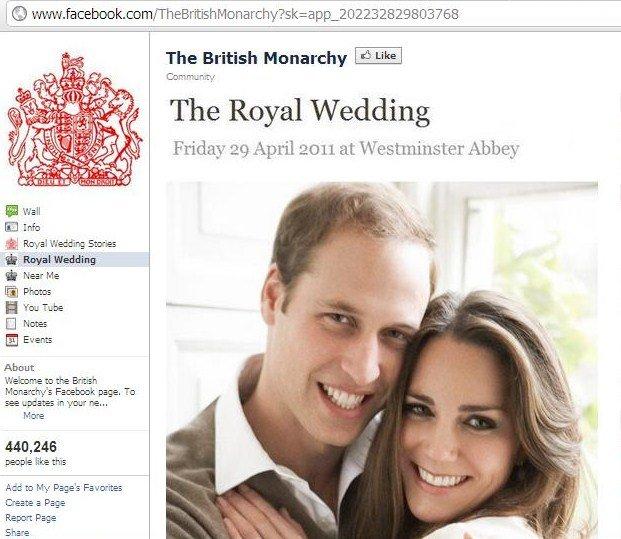The width and height of the screenshot is (621, 539).
Task: Open the Royal Wedding Stories tab
Action: pyautogui.click(x=69, y=244)
